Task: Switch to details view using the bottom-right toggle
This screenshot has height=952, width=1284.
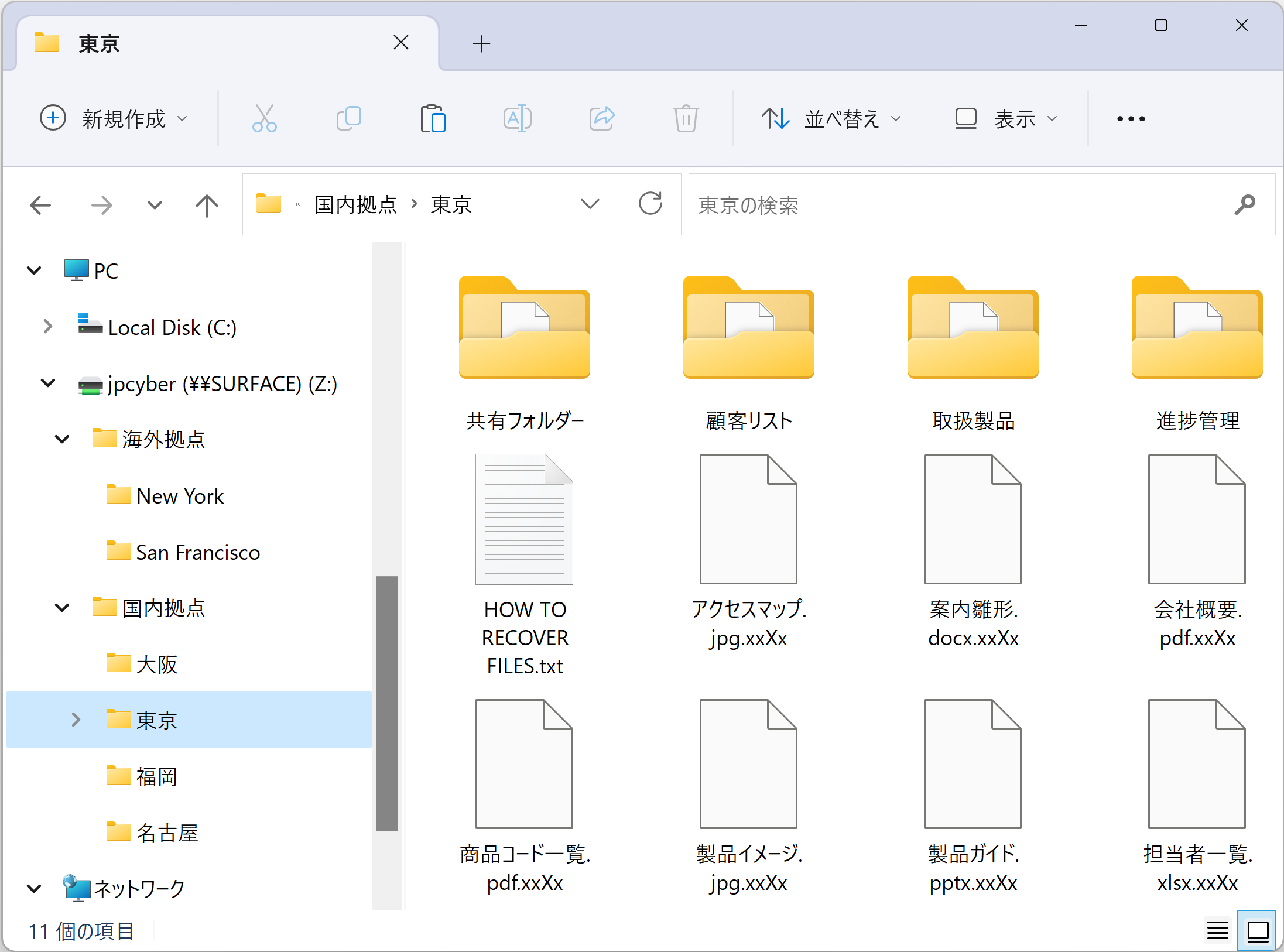Action: 1217,931
